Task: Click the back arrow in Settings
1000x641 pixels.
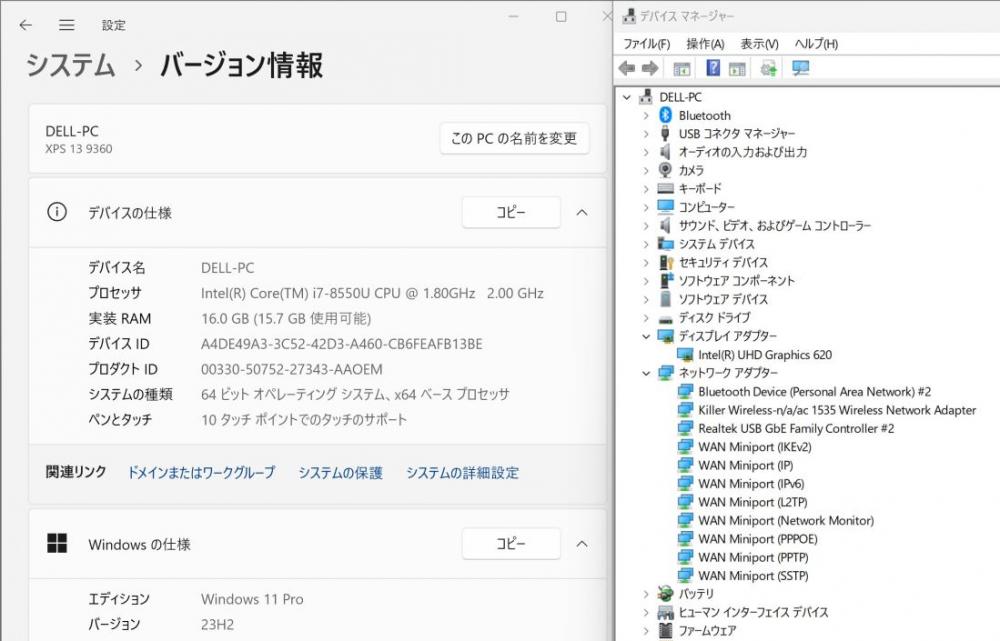Action: (x=26, y=25)
